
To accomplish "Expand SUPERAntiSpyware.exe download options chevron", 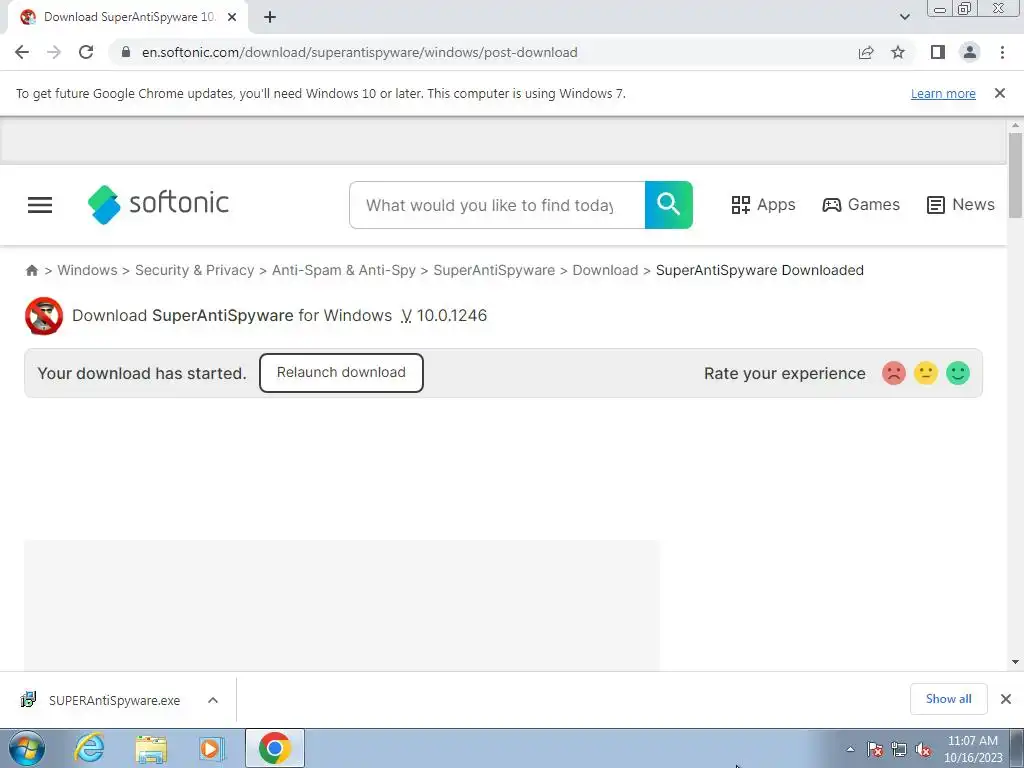I will pos(213,700).
